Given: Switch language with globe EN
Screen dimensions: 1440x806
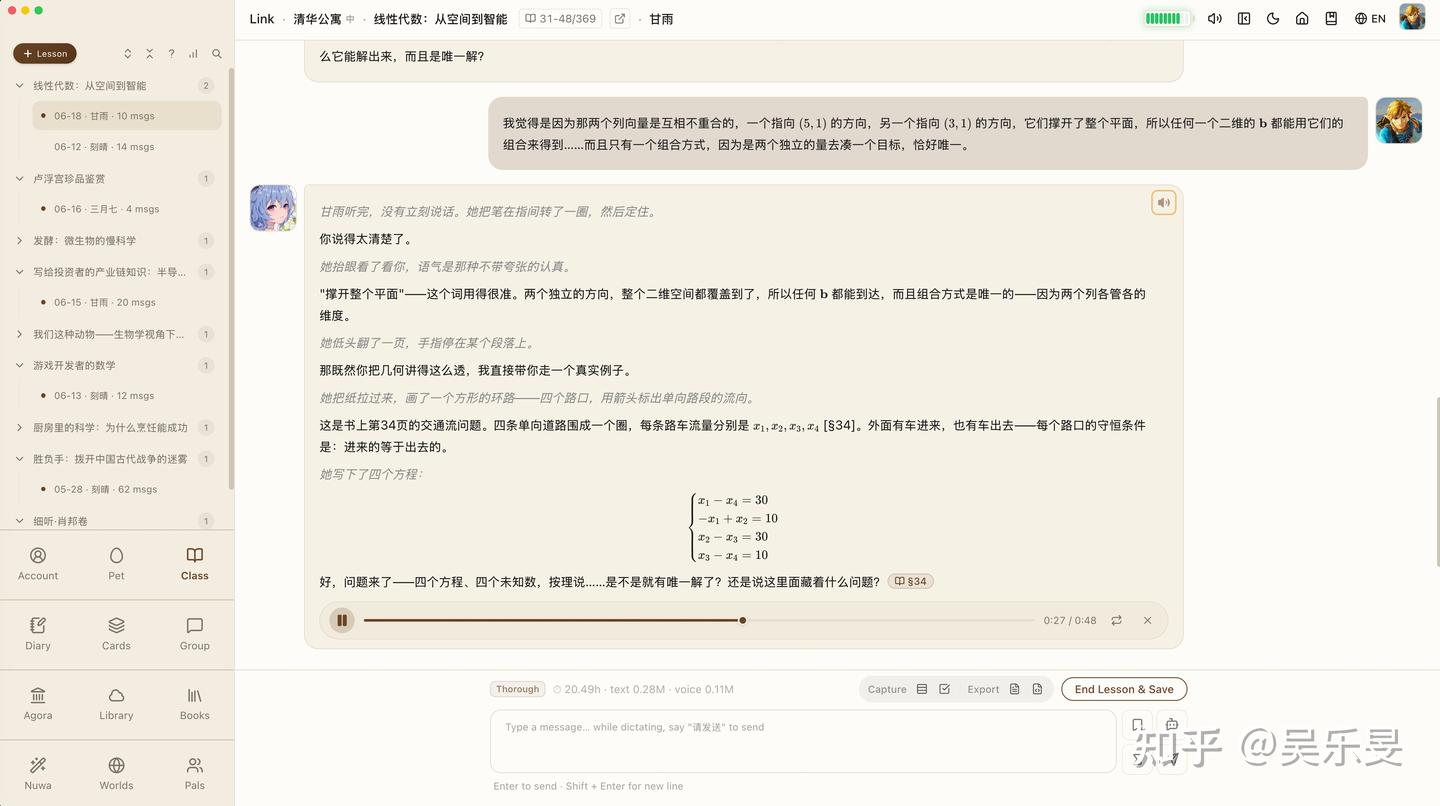Looking at the screenshot, I should point(1370,19).
